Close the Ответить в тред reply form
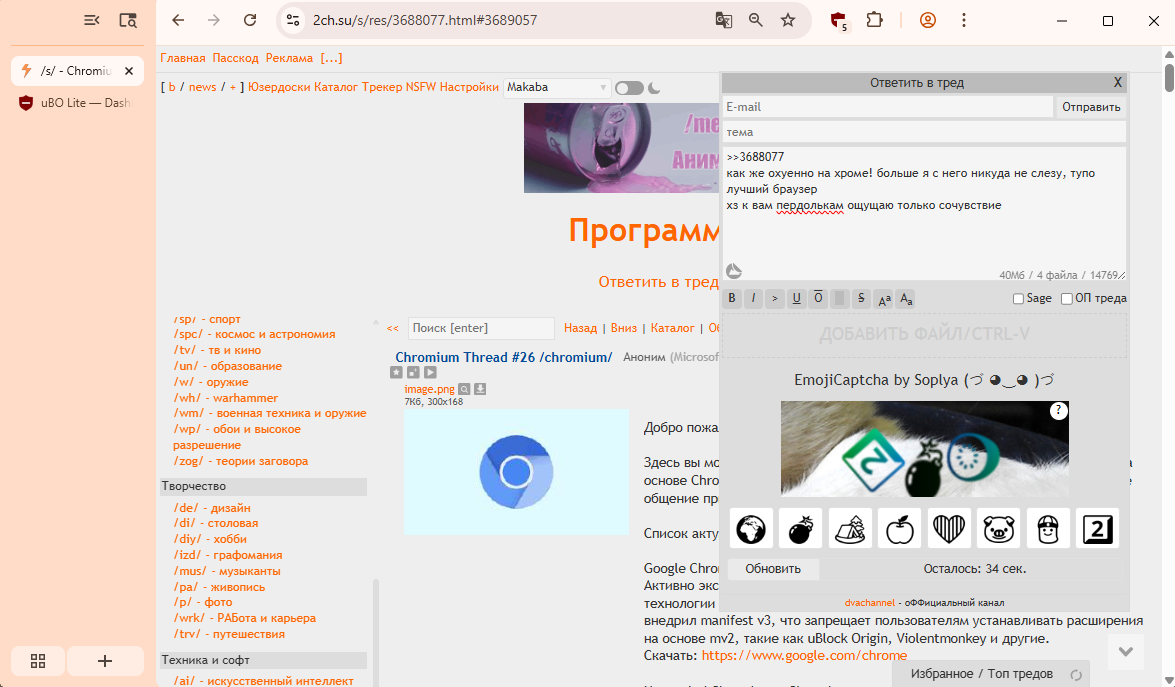Screen dimensions: 1175x687 pos(1117,82)
